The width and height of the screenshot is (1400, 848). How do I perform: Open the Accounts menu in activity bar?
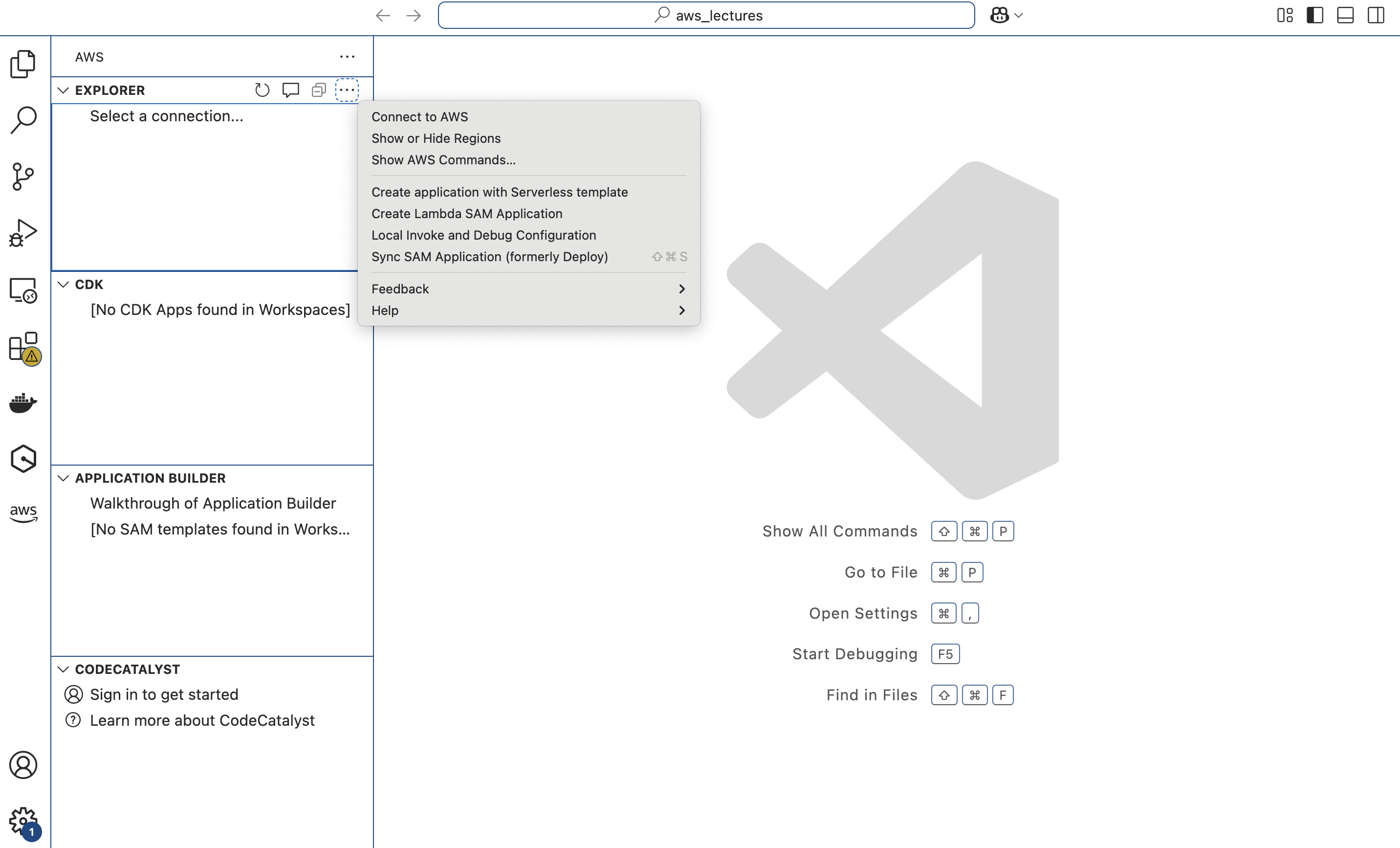pos(23,765)
